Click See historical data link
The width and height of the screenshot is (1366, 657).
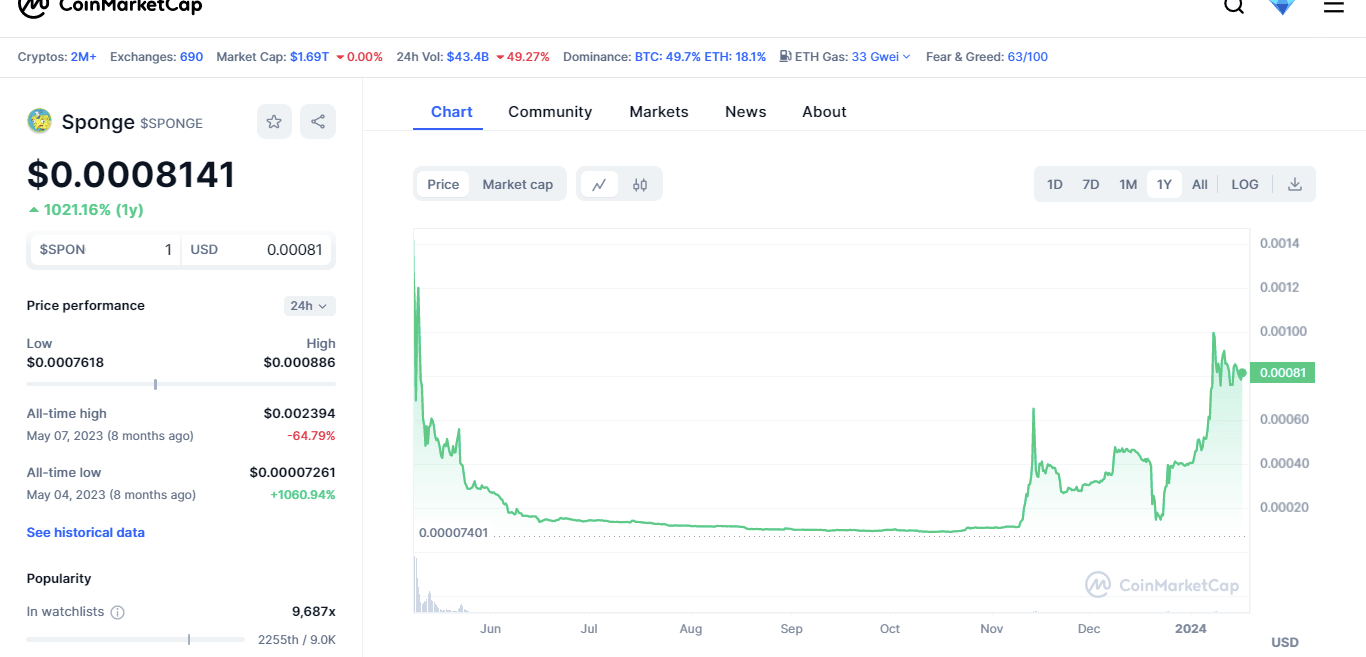pyautogui.click(x=86, y=532)
